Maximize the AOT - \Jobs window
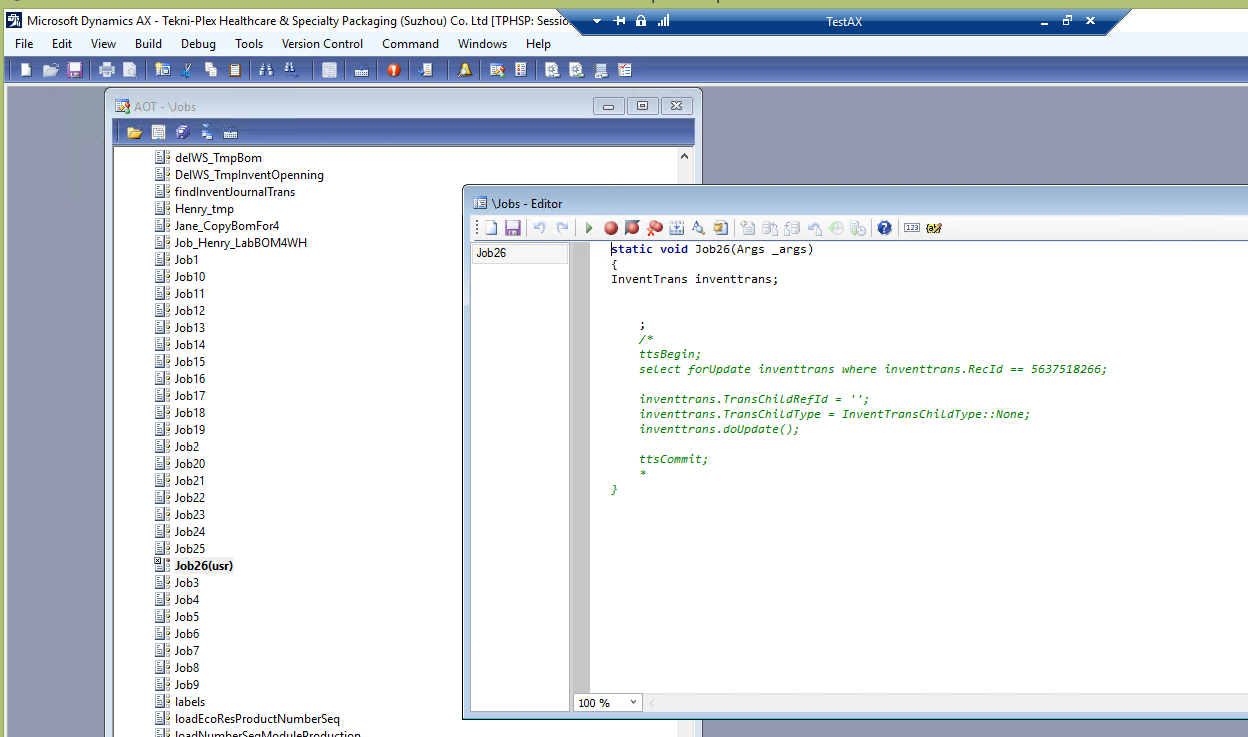Viewport: 1248px width, 737px height. click(x=643, y=106)
